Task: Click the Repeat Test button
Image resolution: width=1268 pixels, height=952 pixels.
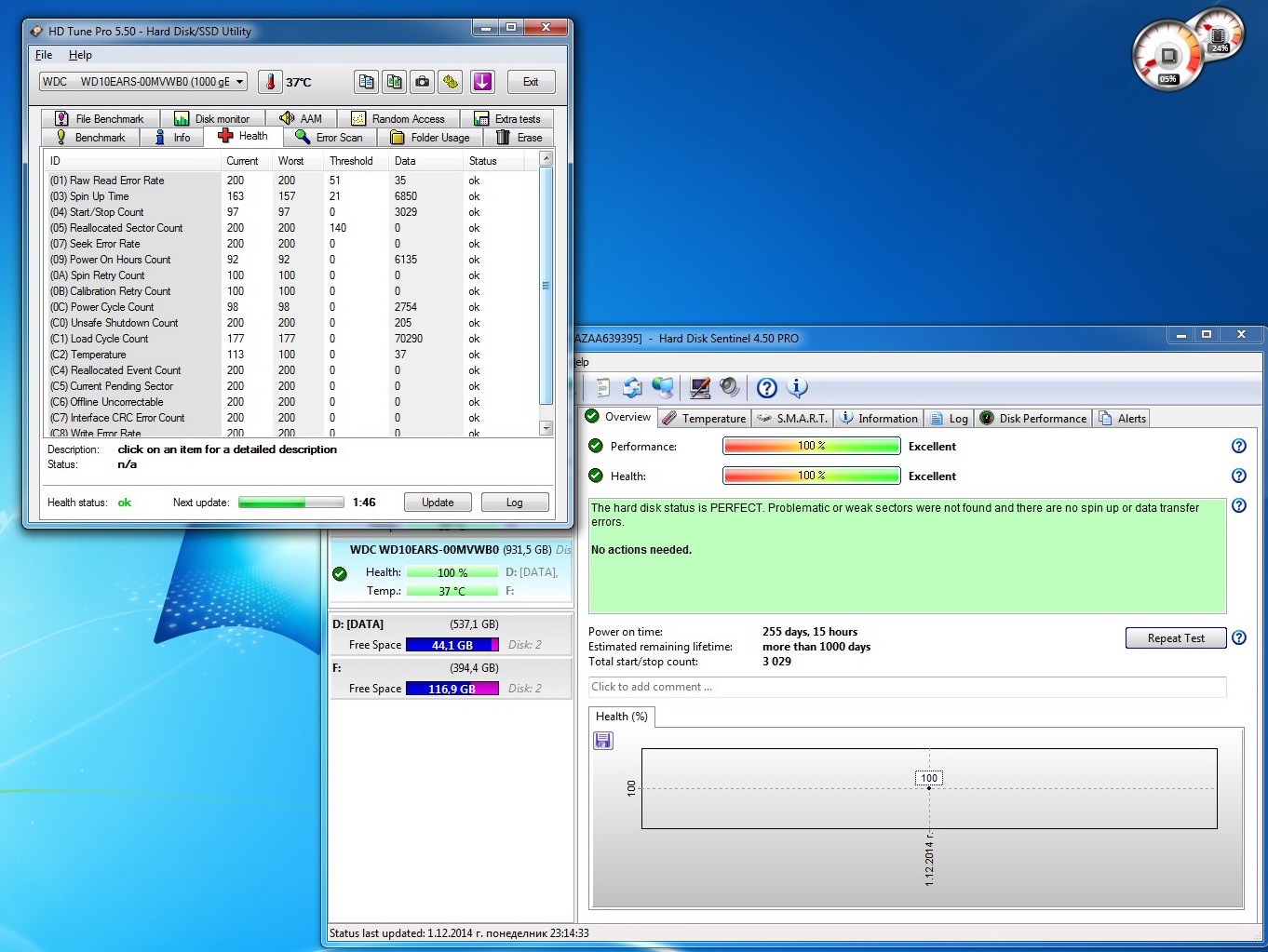Action: click(1176, 637)
